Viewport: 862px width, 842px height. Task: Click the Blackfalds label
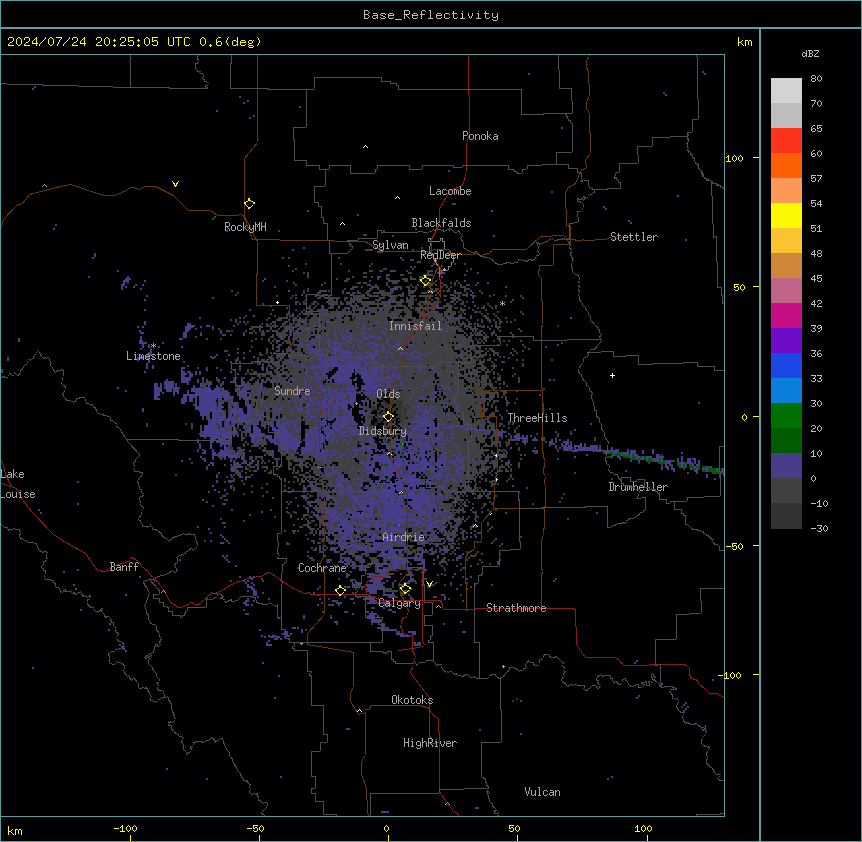click(x=441, y=223)
